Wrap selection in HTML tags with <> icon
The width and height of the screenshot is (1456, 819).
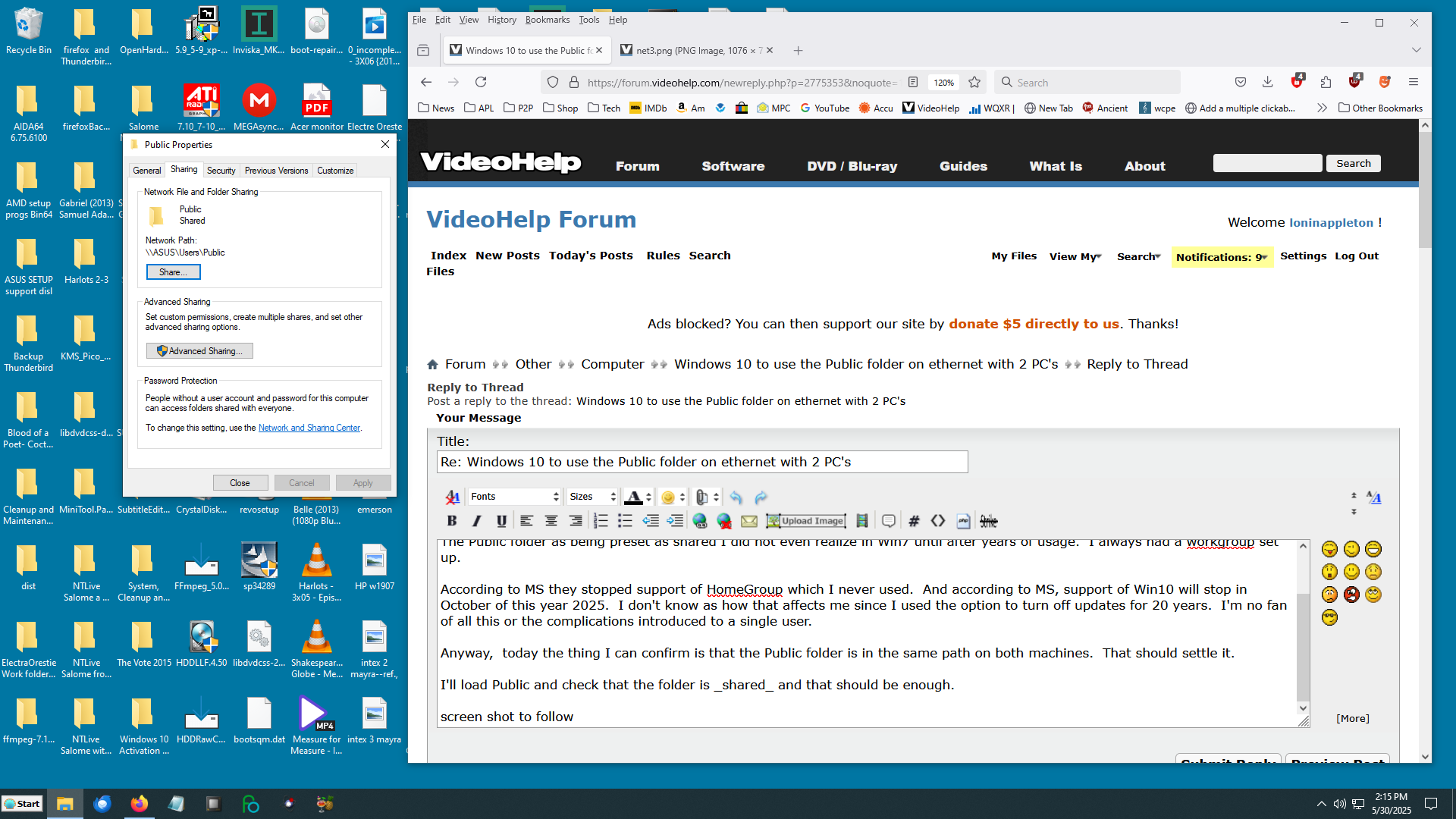tap(938, 521)
